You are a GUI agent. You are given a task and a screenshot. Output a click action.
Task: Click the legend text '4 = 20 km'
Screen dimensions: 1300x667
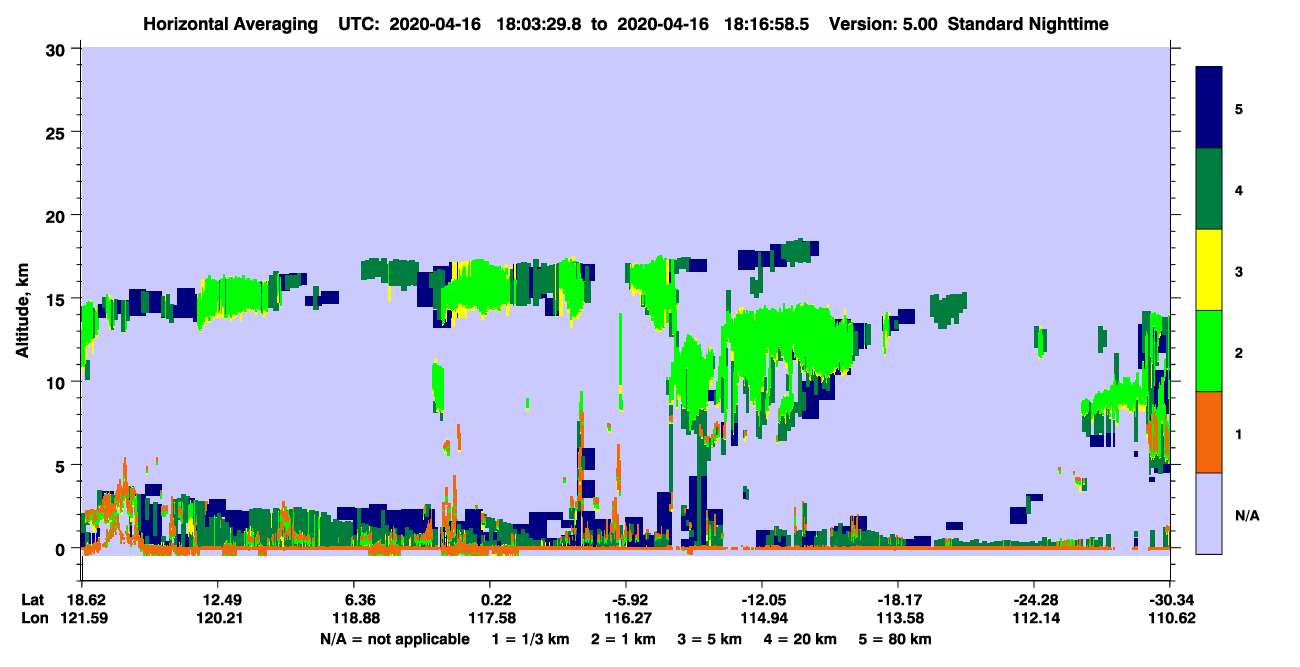800,639
